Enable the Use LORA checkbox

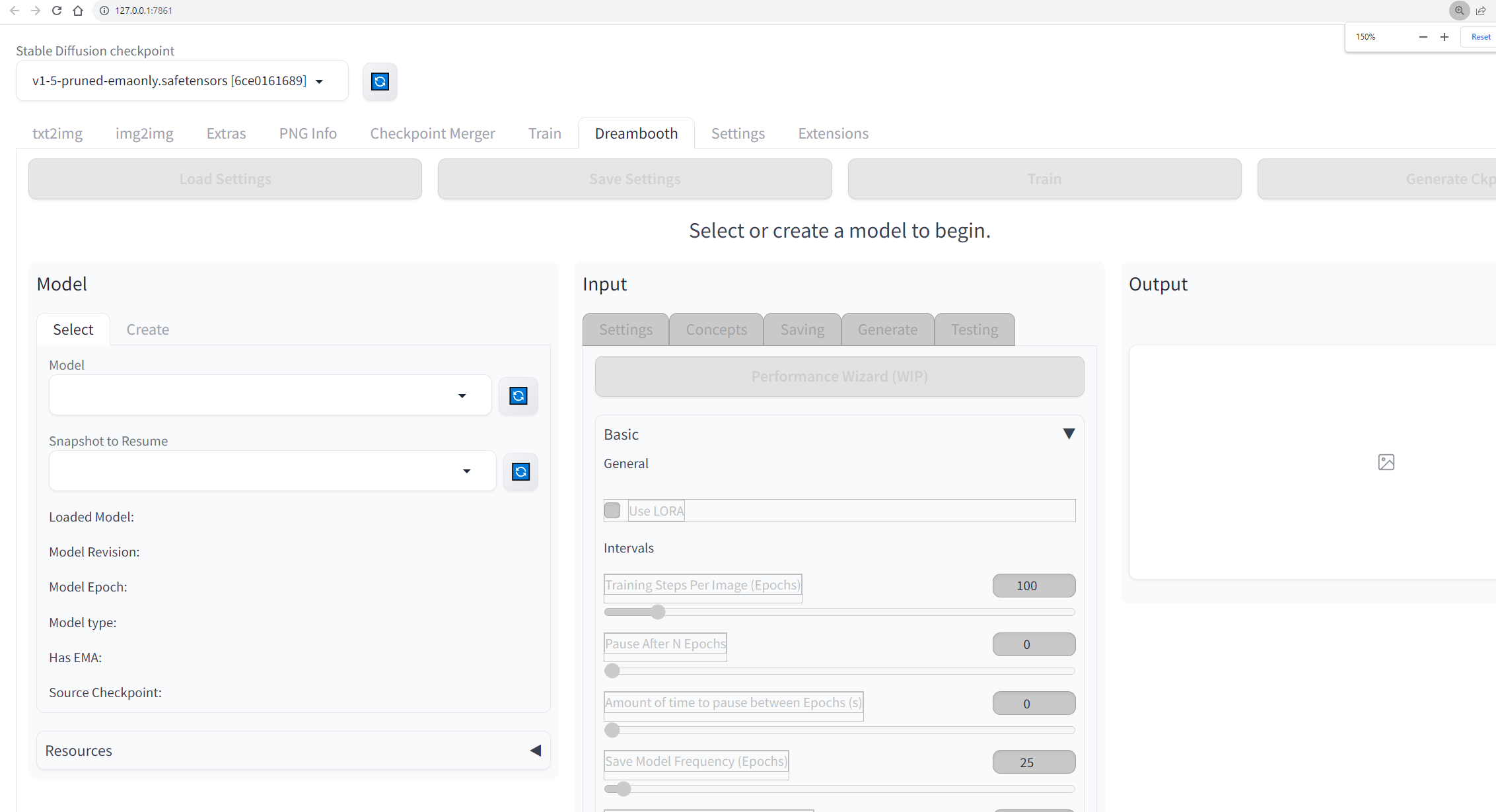[612, 510]
